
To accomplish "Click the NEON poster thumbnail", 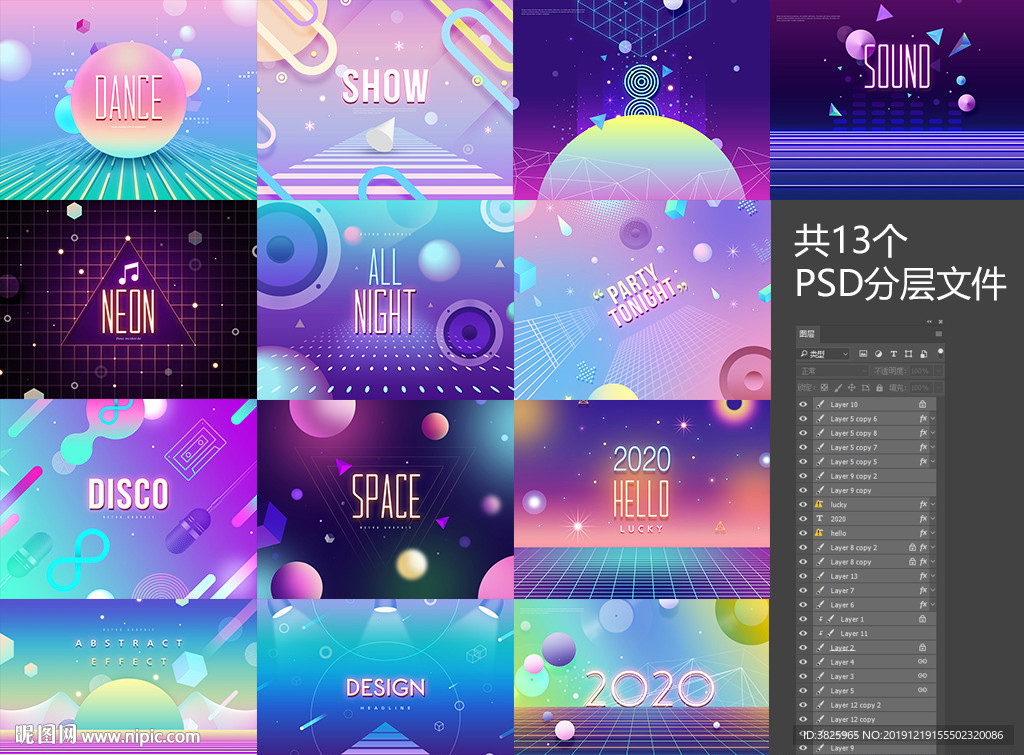I will [x=128, y=299].
